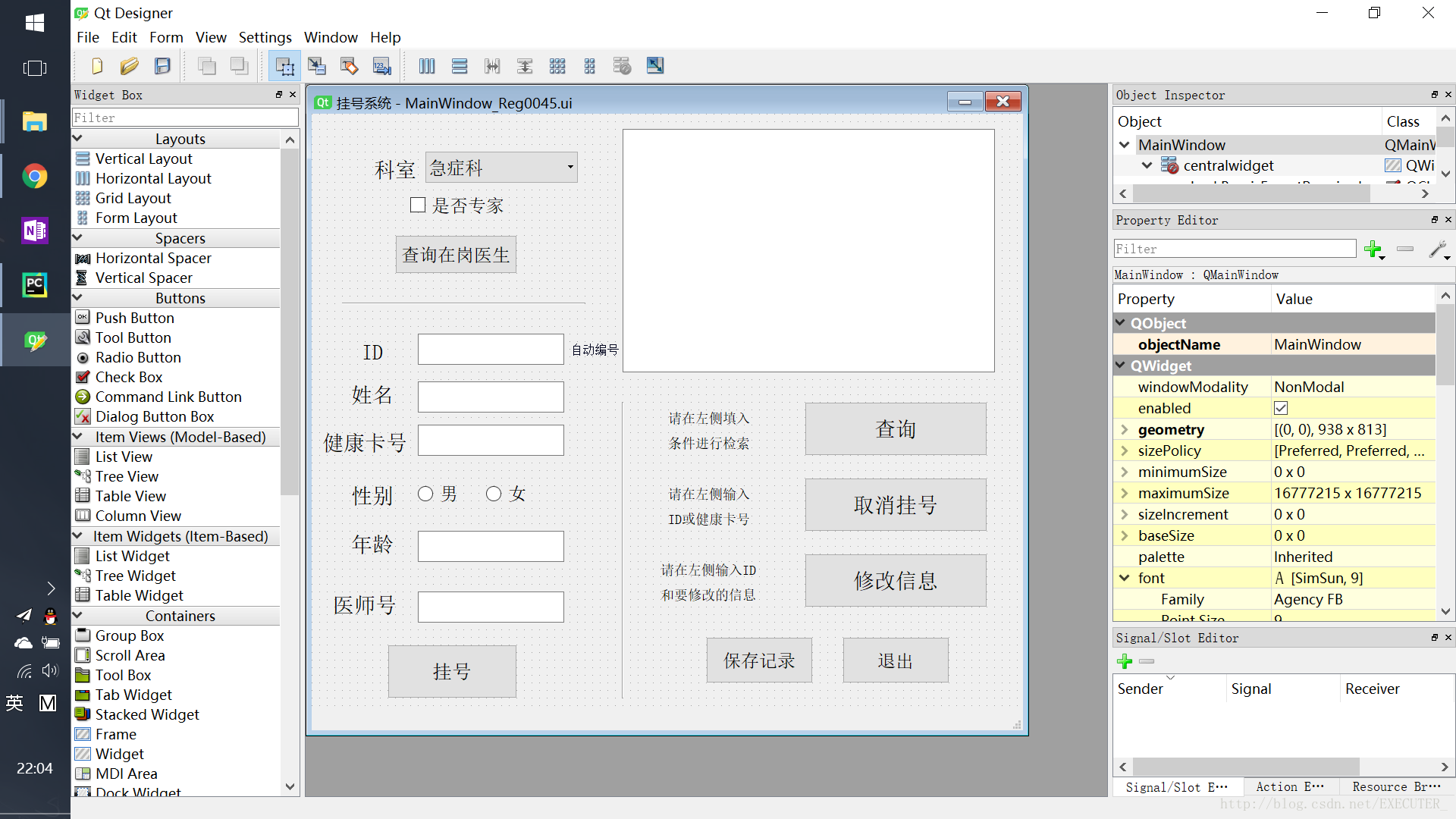Open the Window menu in Qt Designer
The width and height of the screenshot is (1456, 819).
[331, 37]
